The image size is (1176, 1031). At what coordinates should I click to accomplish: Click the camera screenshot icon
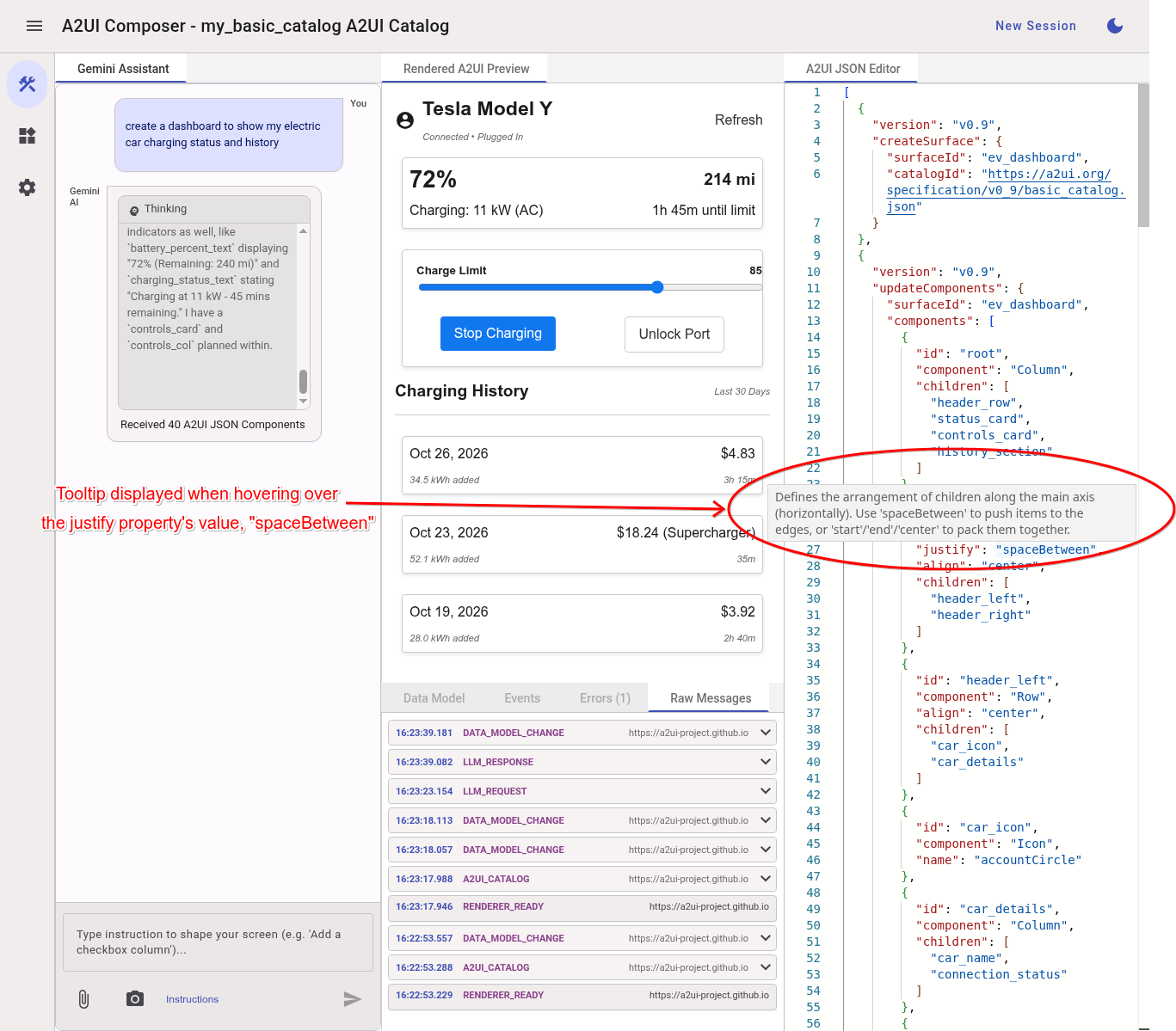[135, 998]
